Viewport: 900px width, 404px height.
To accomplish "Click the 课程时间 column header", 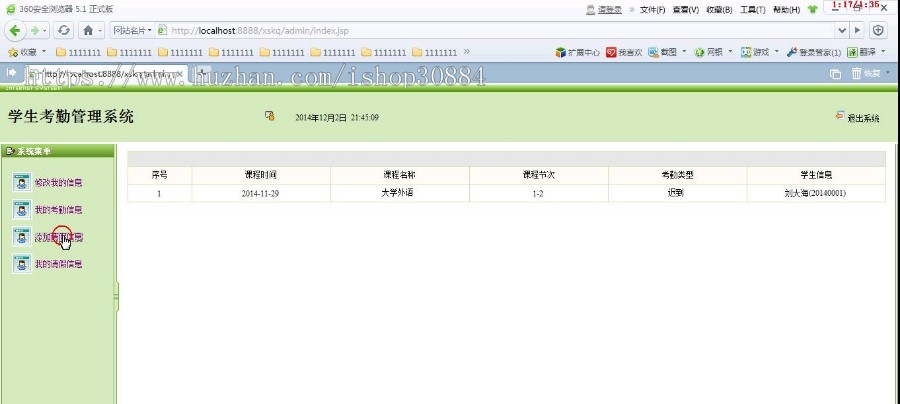I will click(x=261, y=175).
